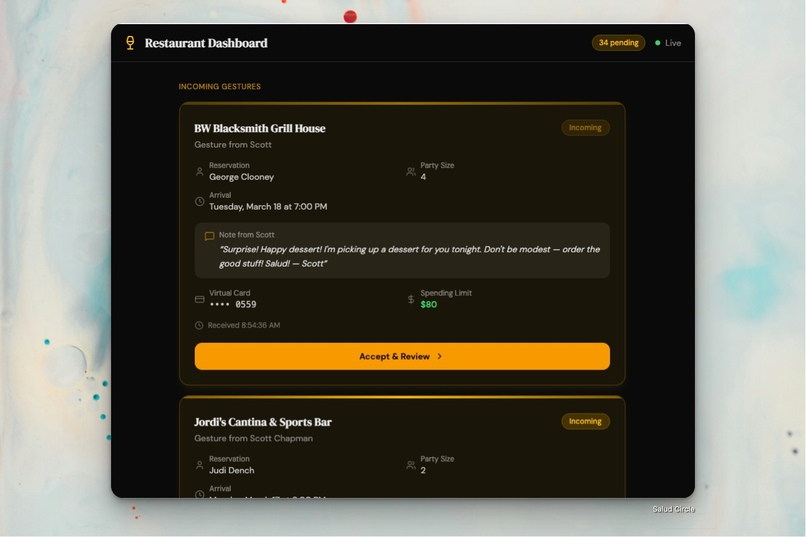Screen dimensions: 806x537
Task: Click the INCOMING GESTURES heading
Action: click(x=219, y=86)
